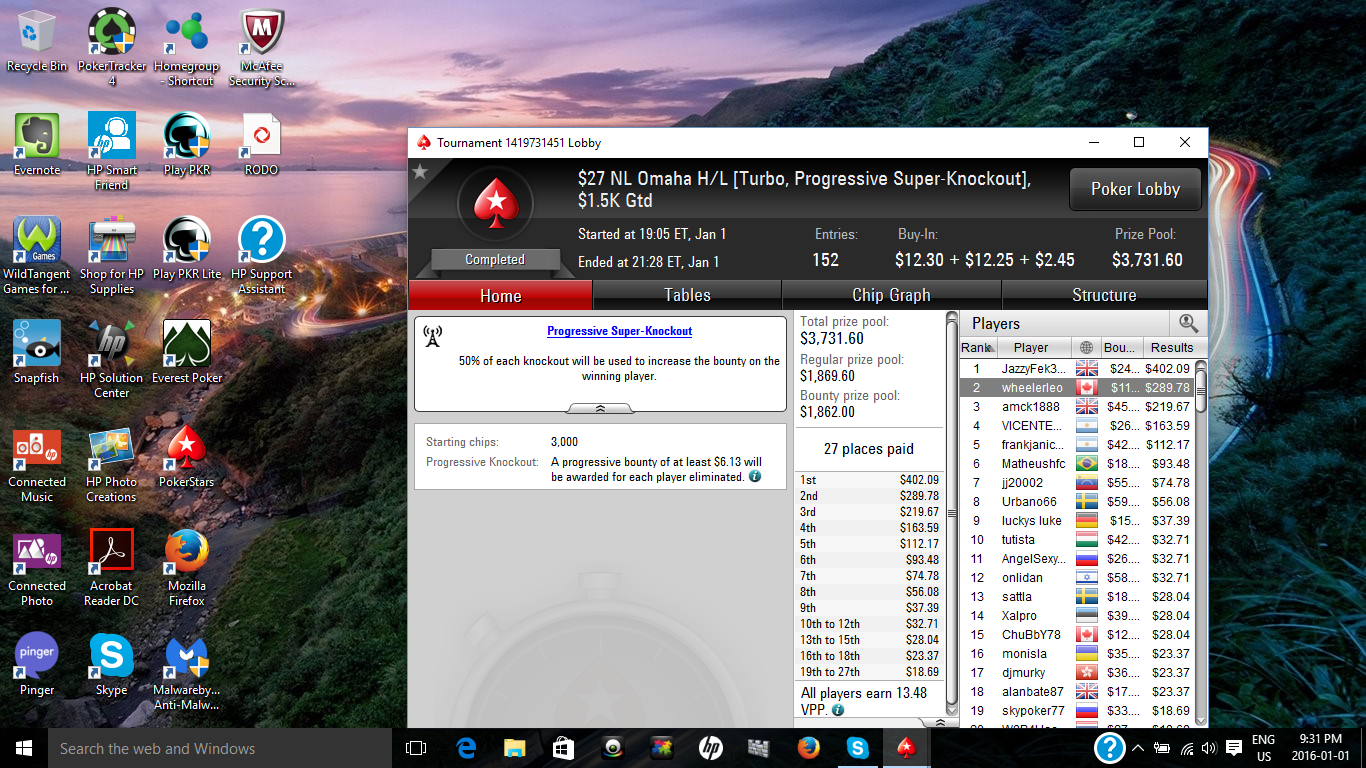Open the Windows Store taskbar icon
Image resolution: width=1366 pixels, height=768 pixels.
point(563,748)
